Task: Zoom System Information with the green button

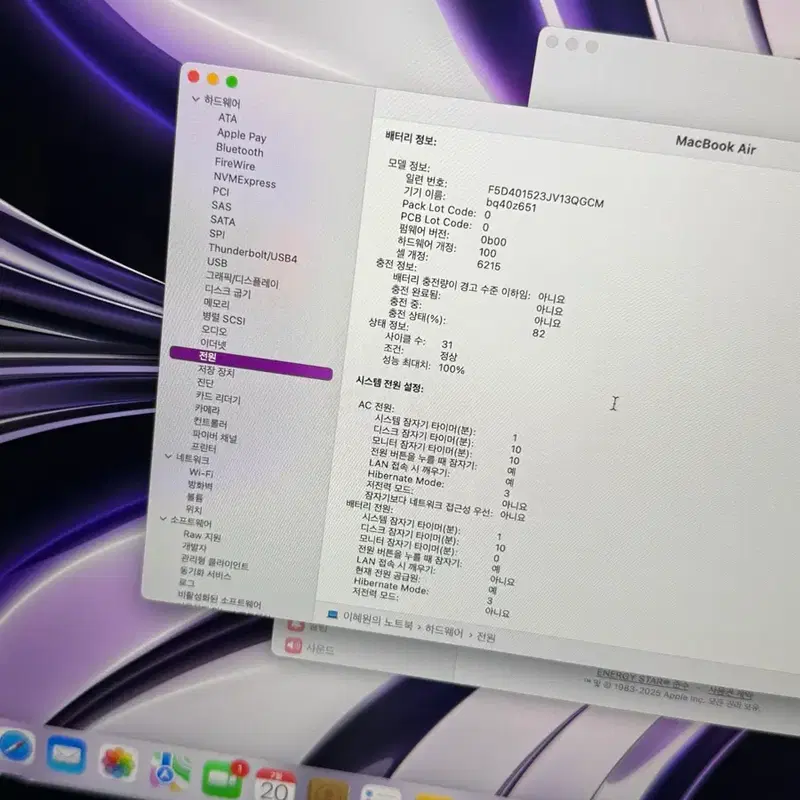Action: click(x=232, y=82)
